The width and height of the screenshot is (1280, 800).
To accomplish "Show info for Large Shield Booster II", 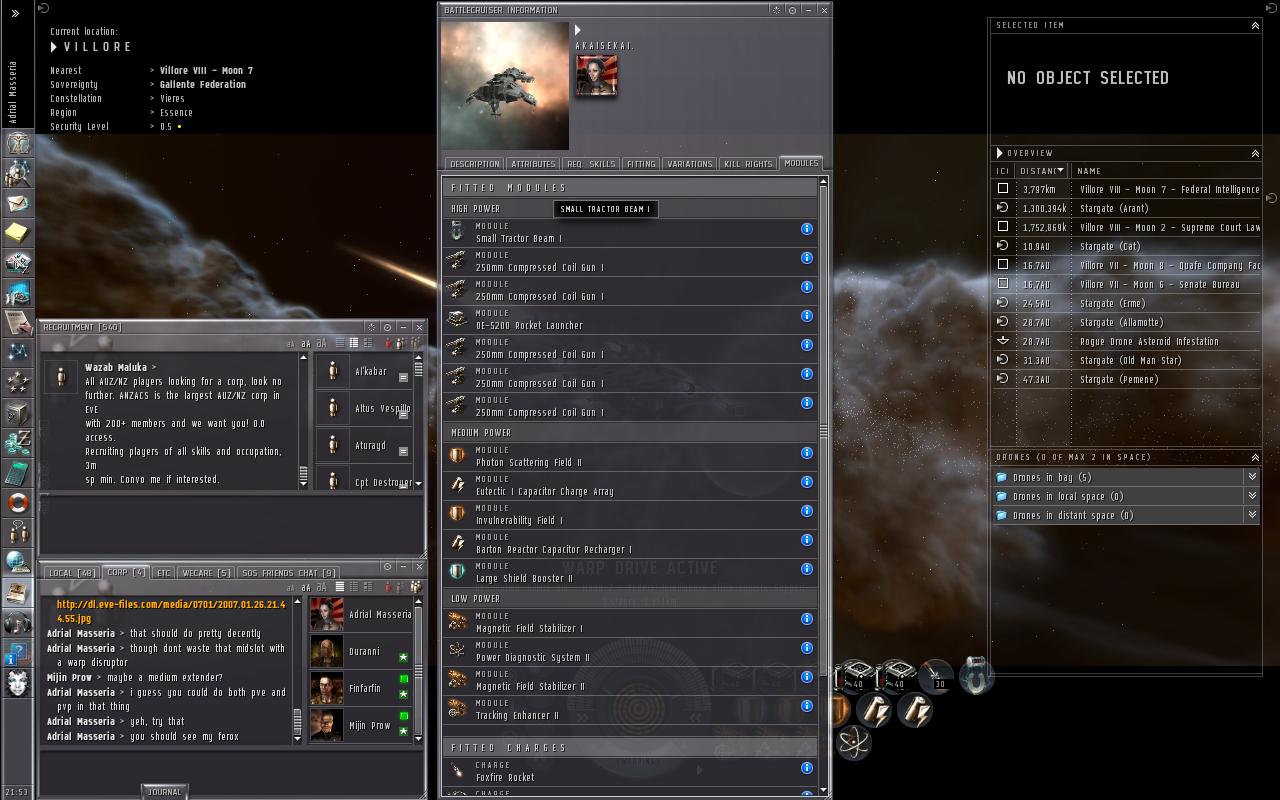I will (x=807, y=569).
